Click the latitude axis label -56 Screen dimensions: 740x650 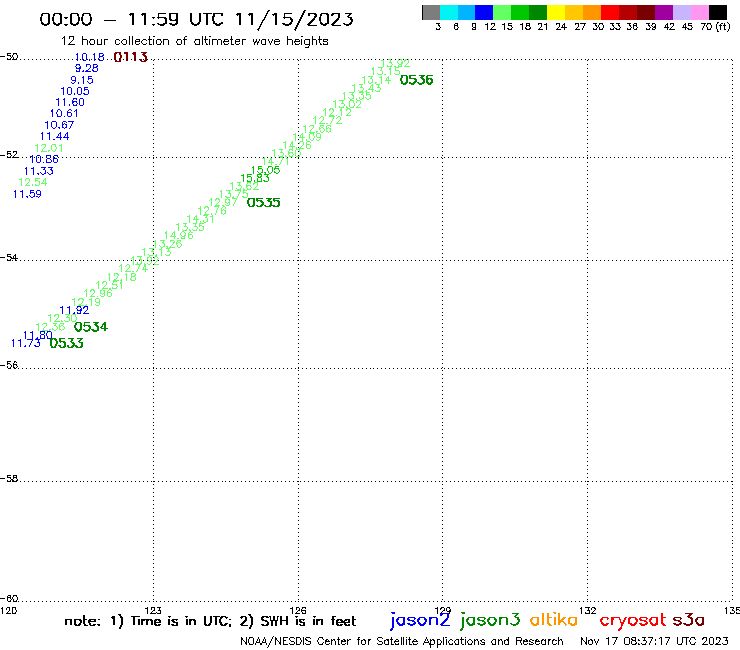pyautogui.click(x=9, y=365)
